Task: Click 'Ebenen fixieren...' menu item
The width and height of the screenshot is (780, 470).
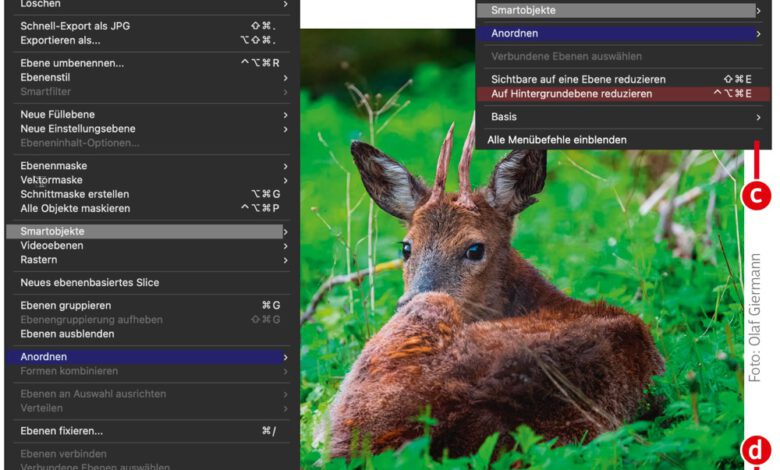Action: coord(62,431)
